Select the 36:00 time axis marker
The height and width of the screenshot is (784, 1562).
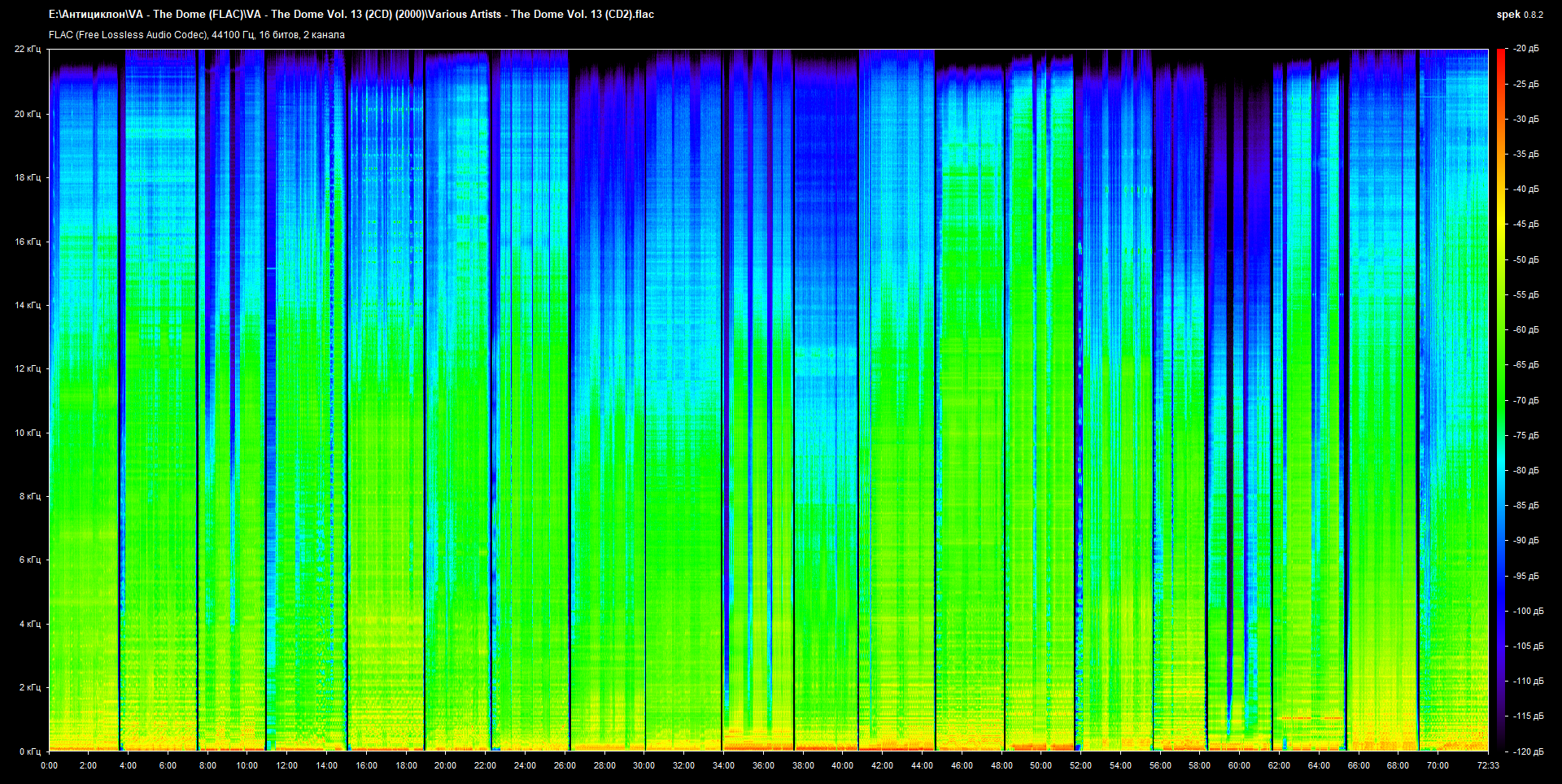coord(763,765)
